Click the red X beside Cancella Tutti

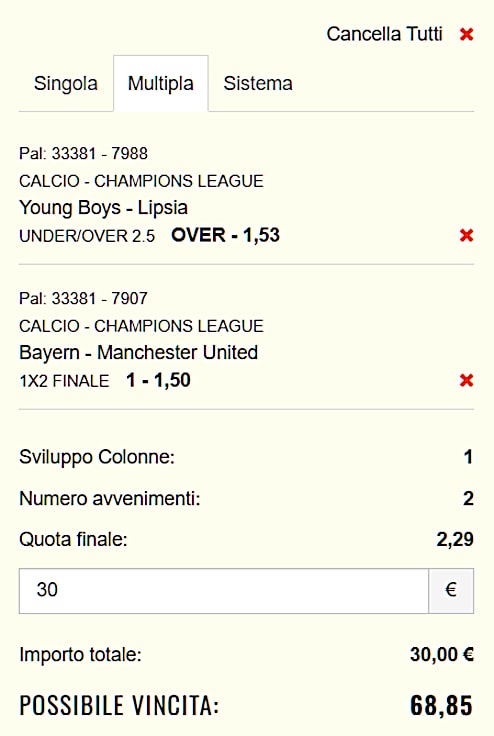466,34
